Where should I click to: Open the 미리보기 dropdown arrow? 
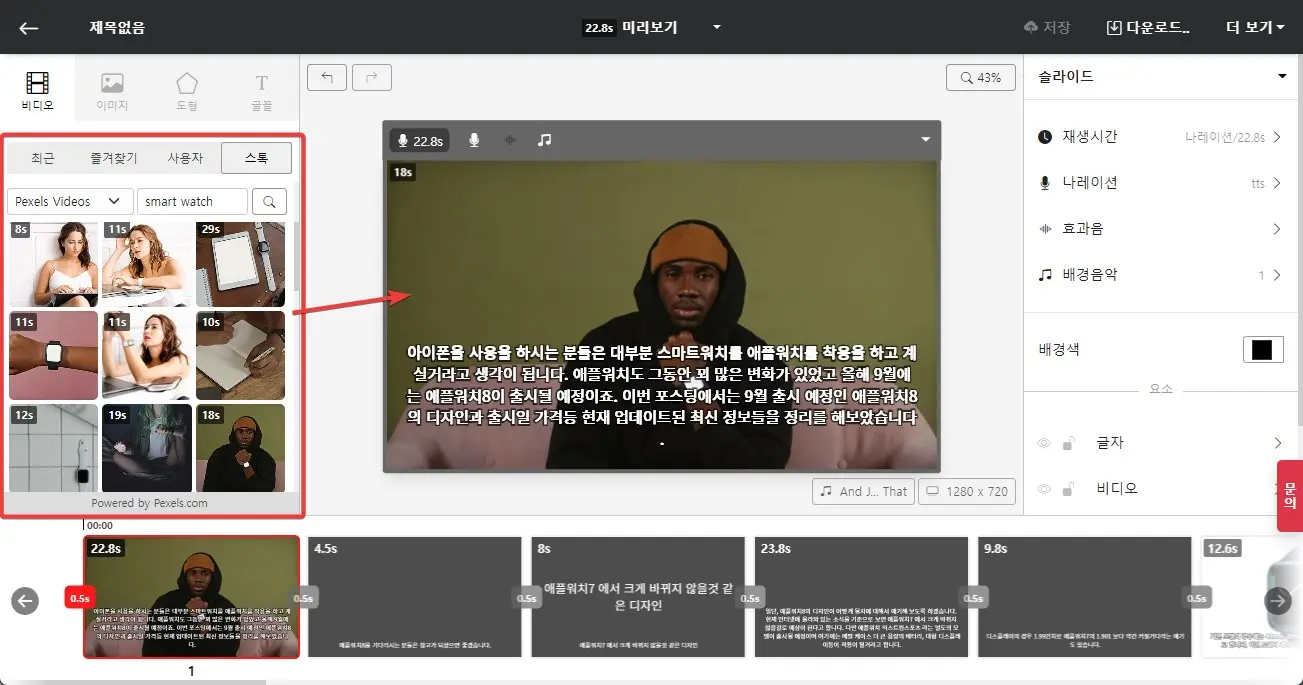point(717,28)
